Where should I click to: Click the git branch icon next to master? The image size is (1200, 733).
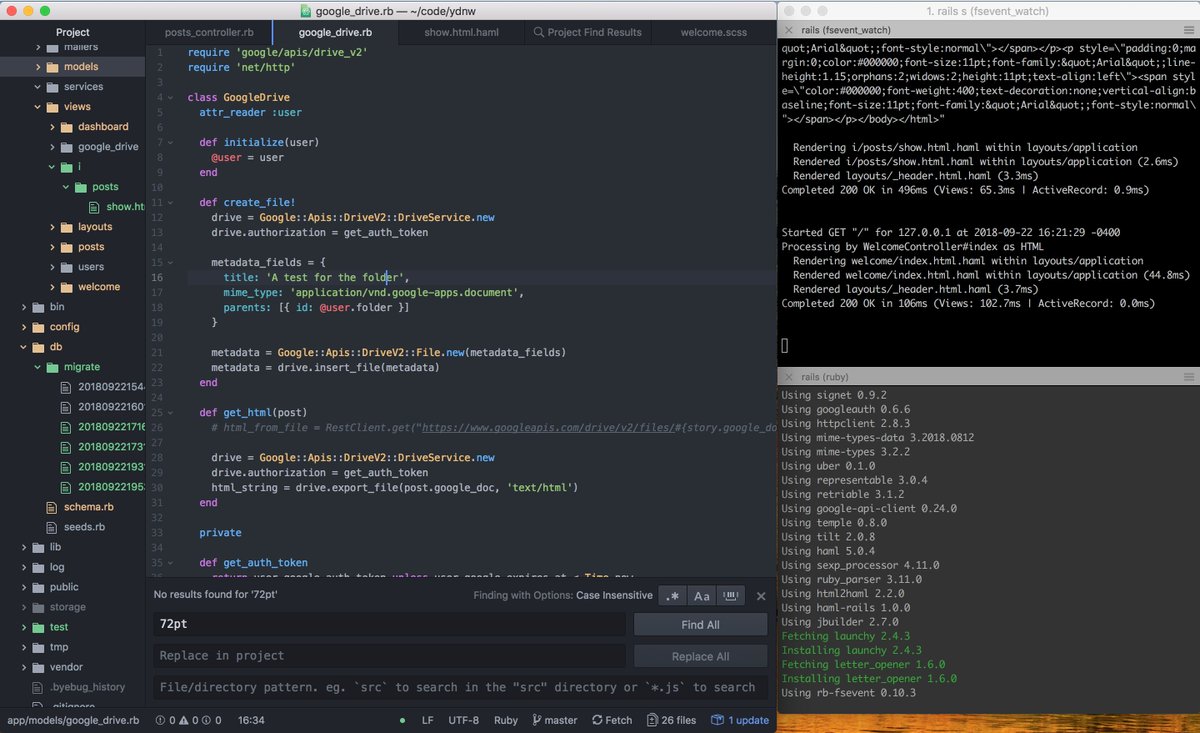(x=537, y=720)
